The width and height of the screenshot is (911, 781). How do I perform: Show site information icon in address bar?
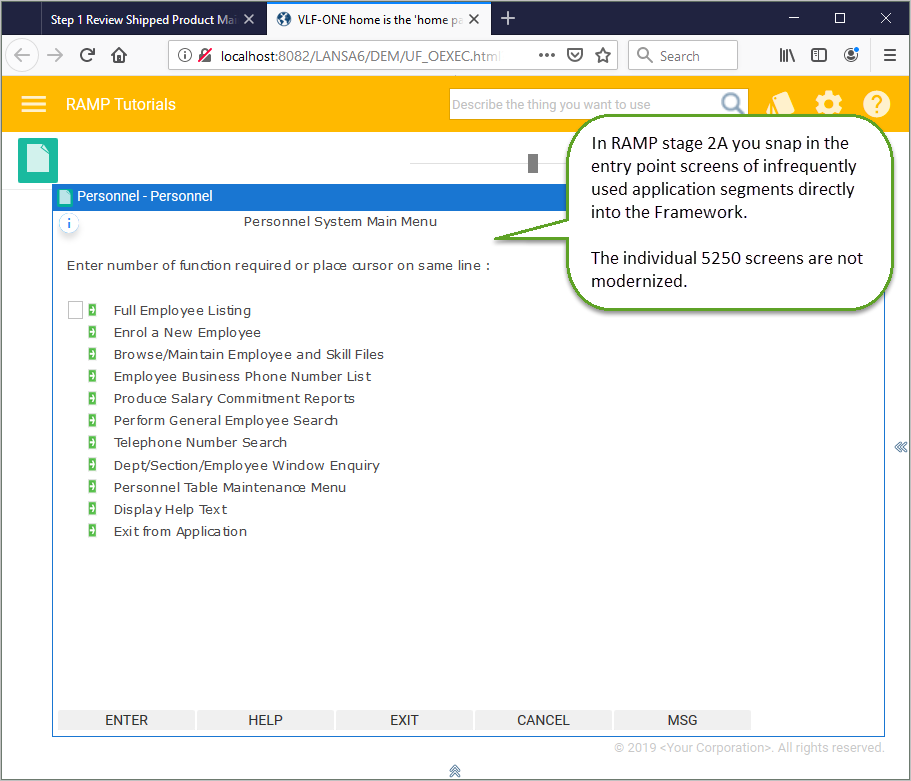tap(184, 55)
